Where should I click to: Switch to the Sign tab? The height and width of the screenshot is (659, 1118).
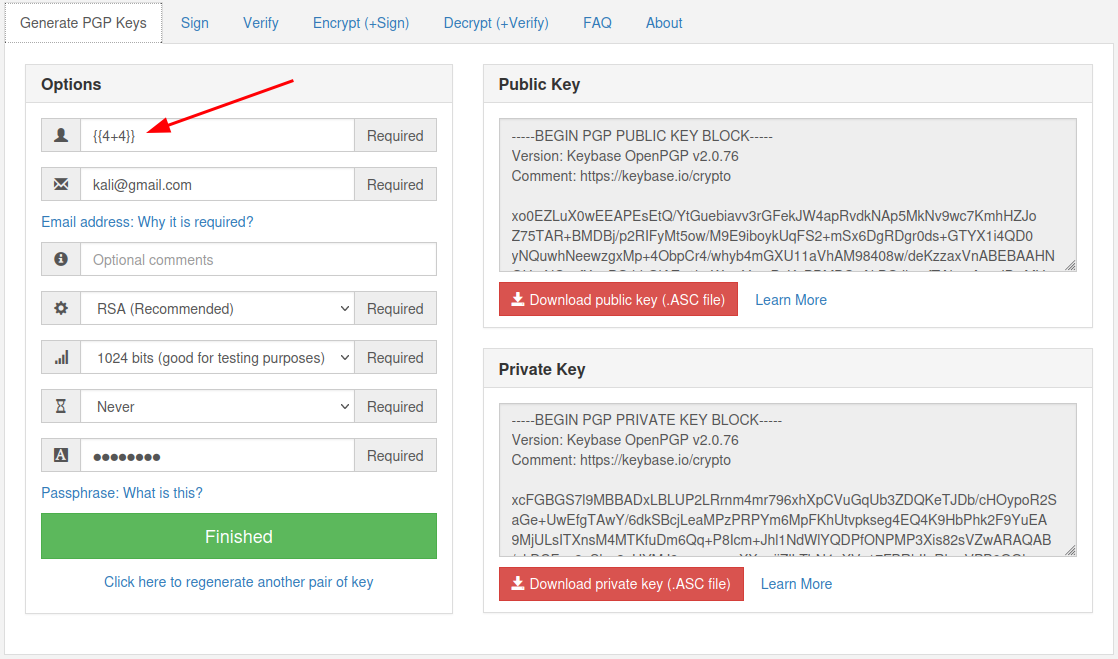click(194, 23)
